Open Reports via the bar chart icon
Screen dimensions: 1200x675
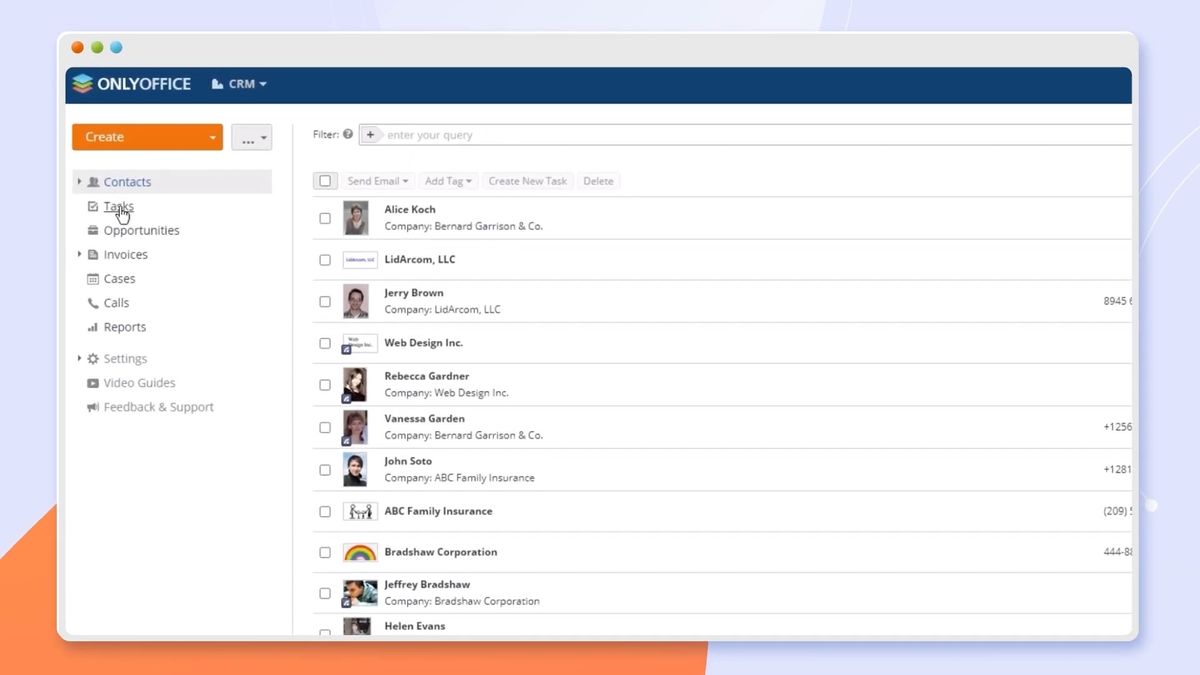[x=92, y=327]
